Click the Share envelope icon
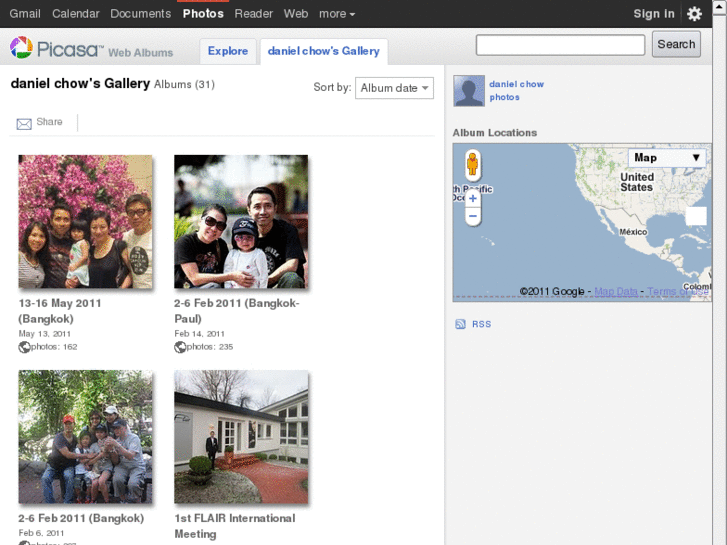Viewport: 727px width, 545px height. tap(24, 123)
